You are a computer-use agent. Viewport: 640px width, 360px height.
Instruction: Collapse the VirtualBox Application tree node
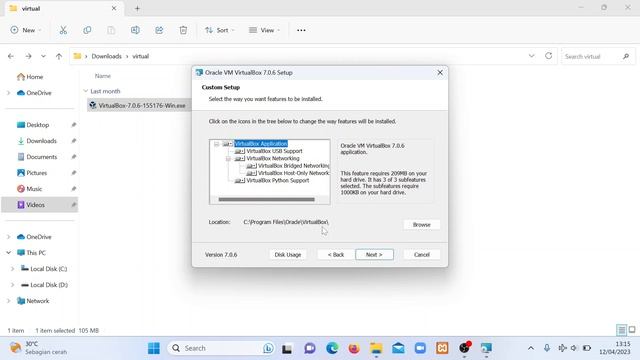(217, 144)
